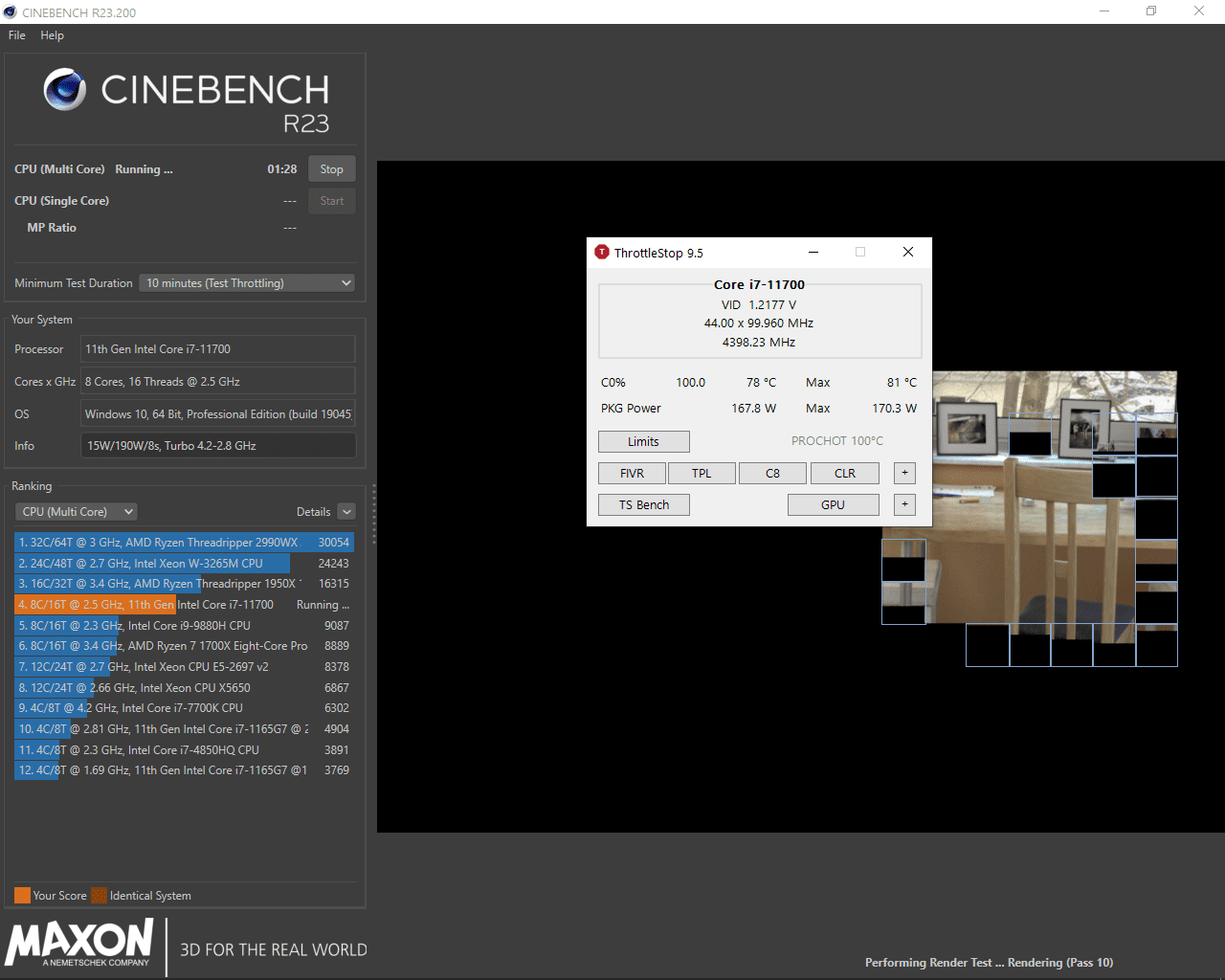Click the ThrottleStop red title icon

(602, 252)
